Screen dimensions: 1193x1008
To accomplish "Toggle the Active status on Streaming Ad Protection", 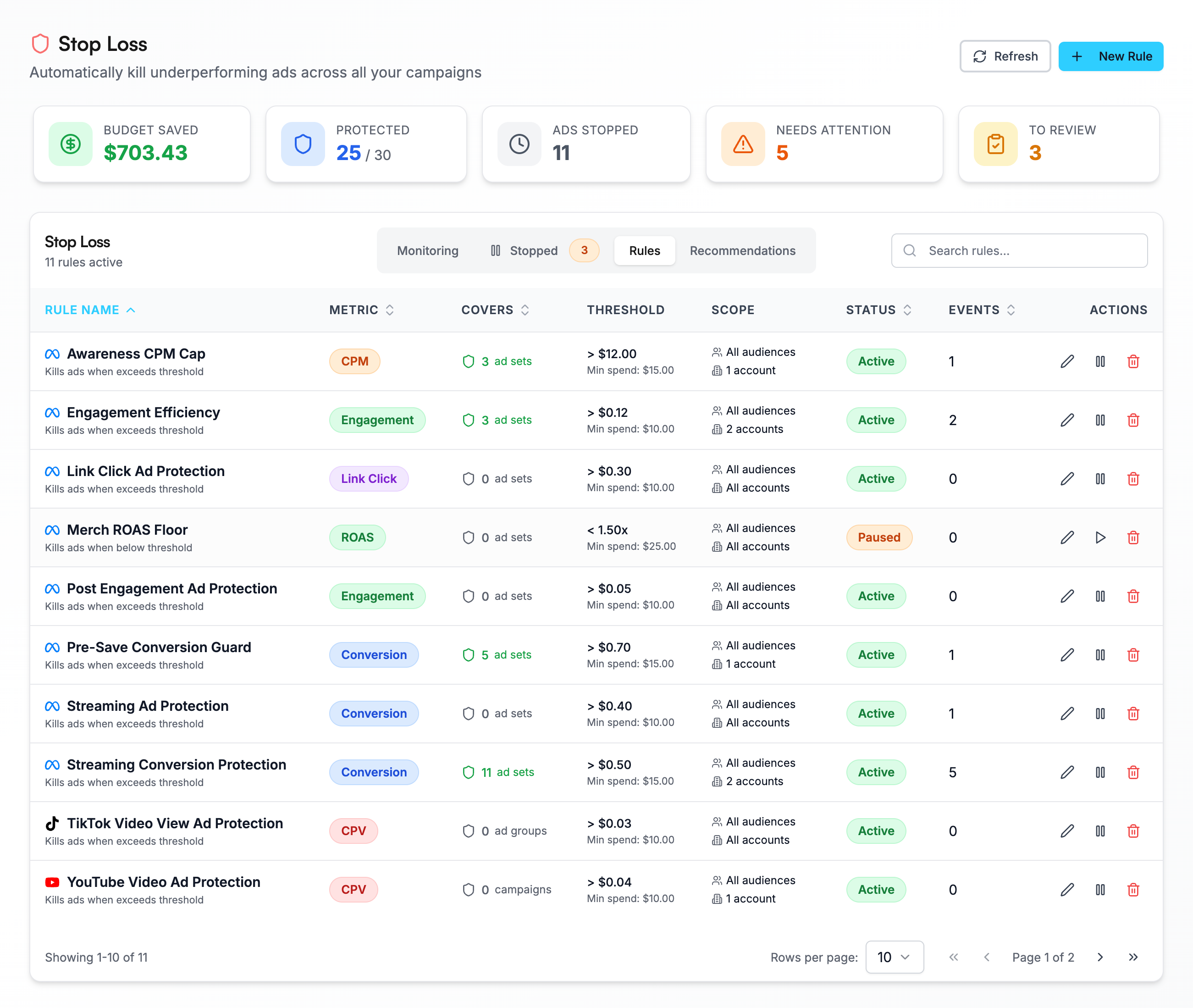I will 876,713.
